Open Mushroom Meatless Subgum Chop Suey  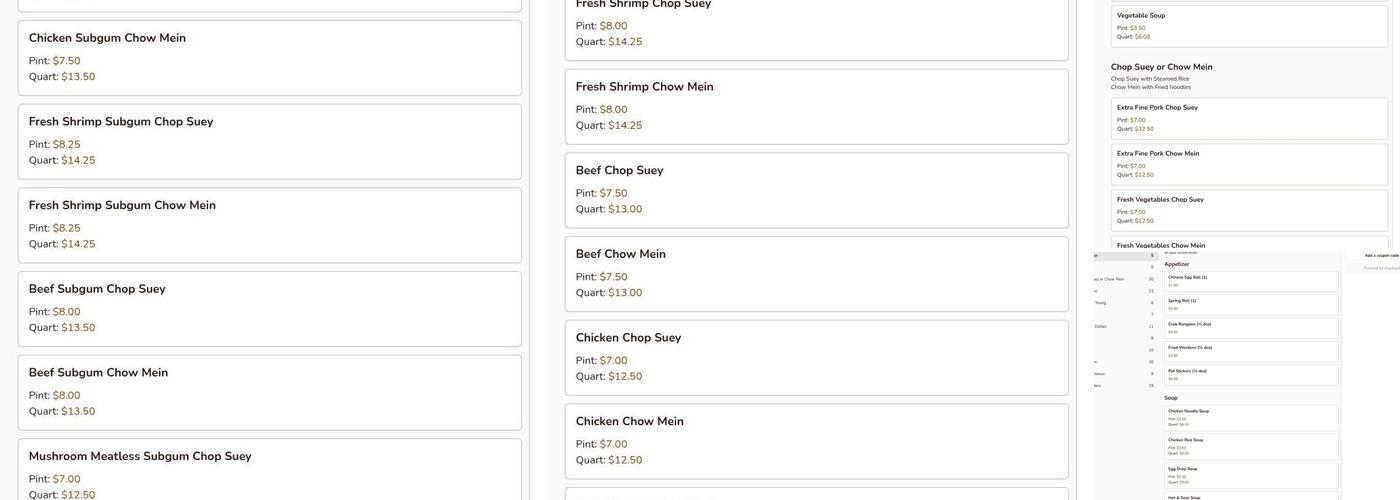coord(269,470)
